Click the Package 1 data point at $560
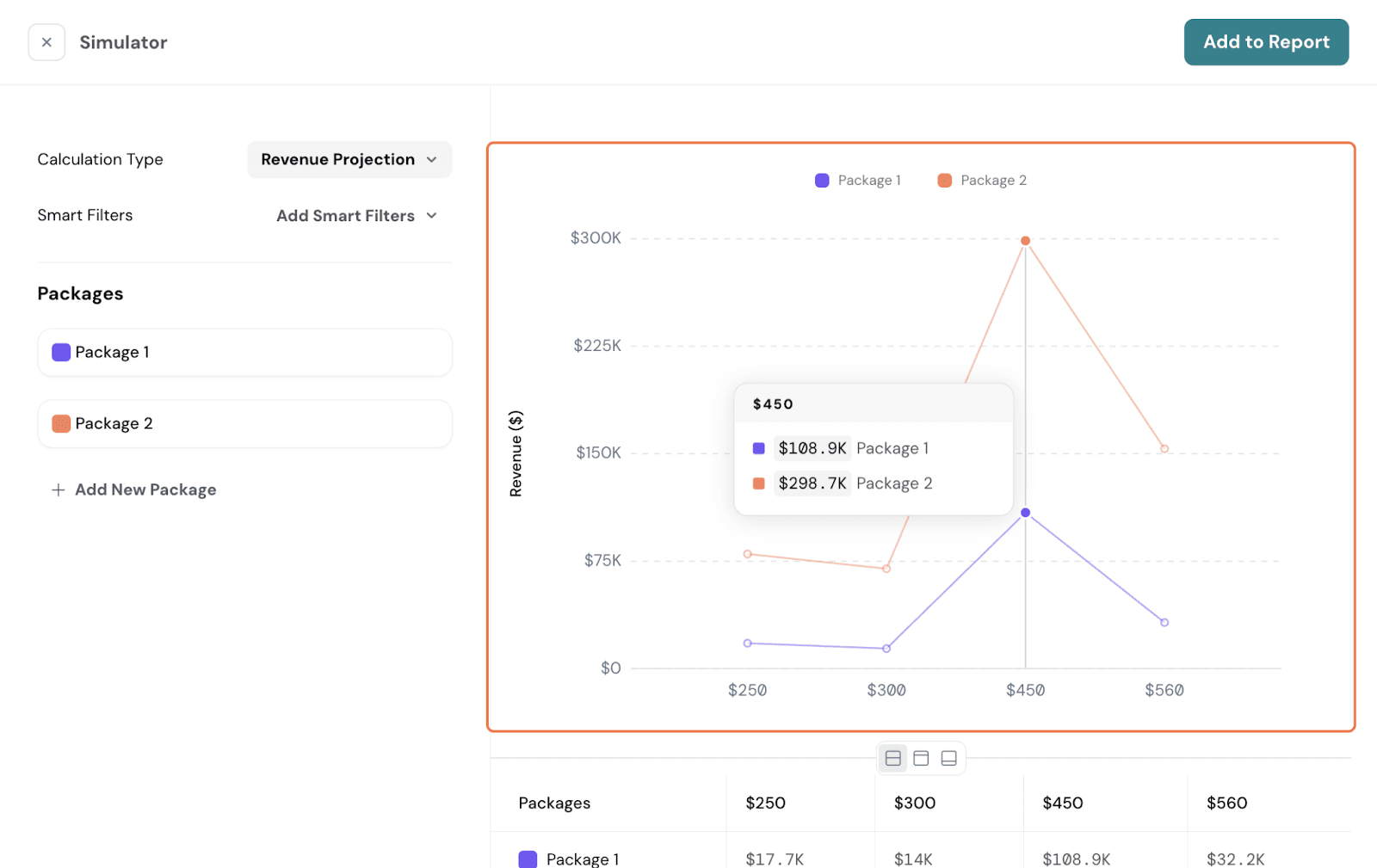 coord(1164,622)
